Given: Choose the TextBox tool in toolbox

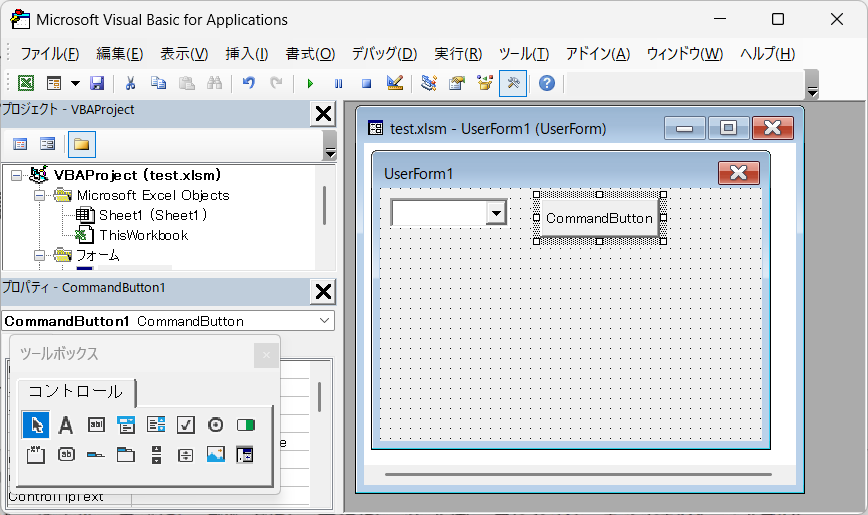Looking at the screenshot, I should click(96, 425).
